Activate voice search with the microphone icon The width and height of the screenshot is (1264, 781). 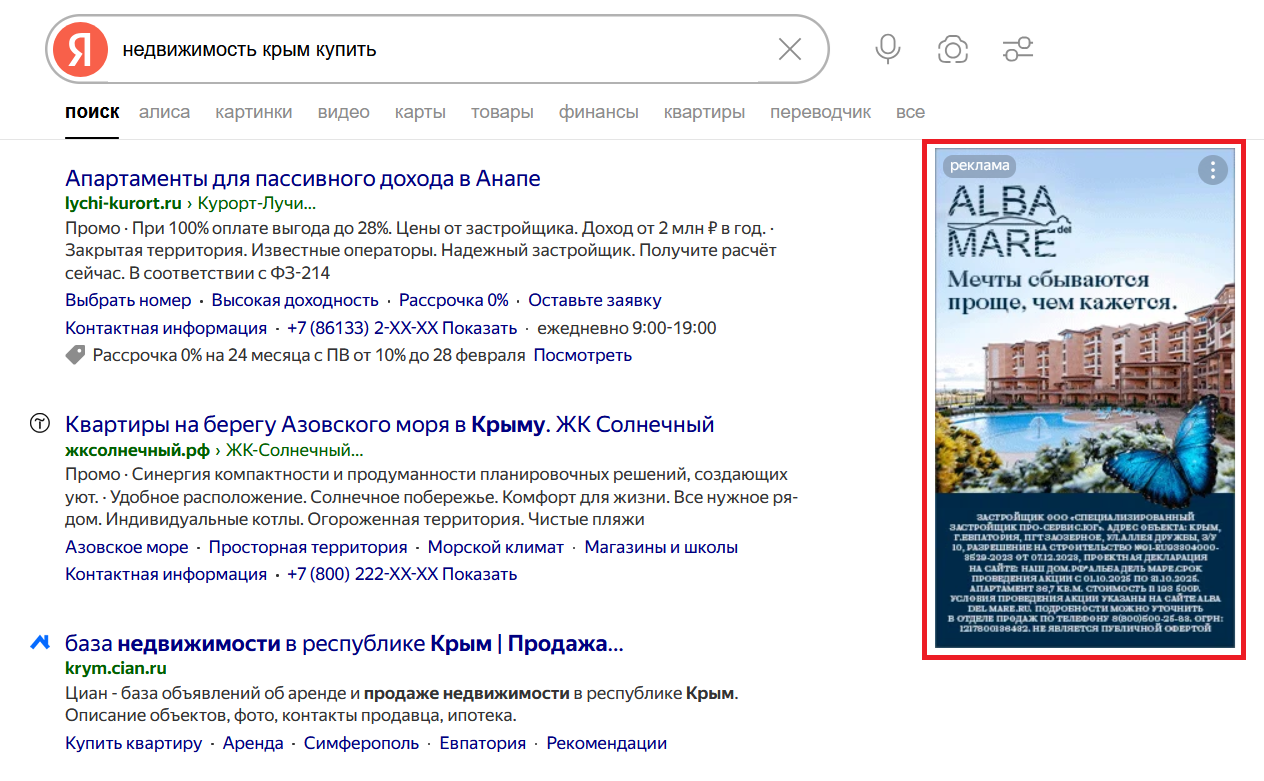click(x=886, y=48)
